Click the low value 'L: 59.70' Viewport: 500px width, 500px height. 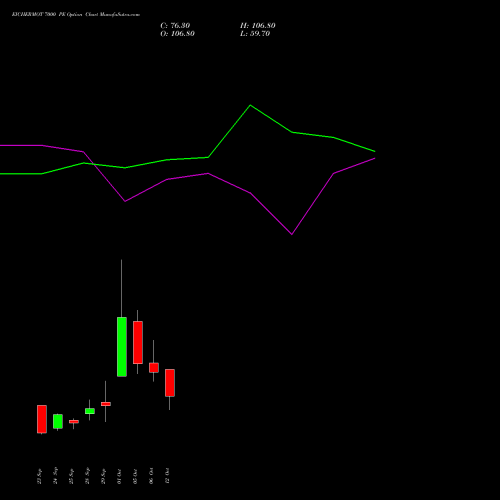click(x=255, y=34)
